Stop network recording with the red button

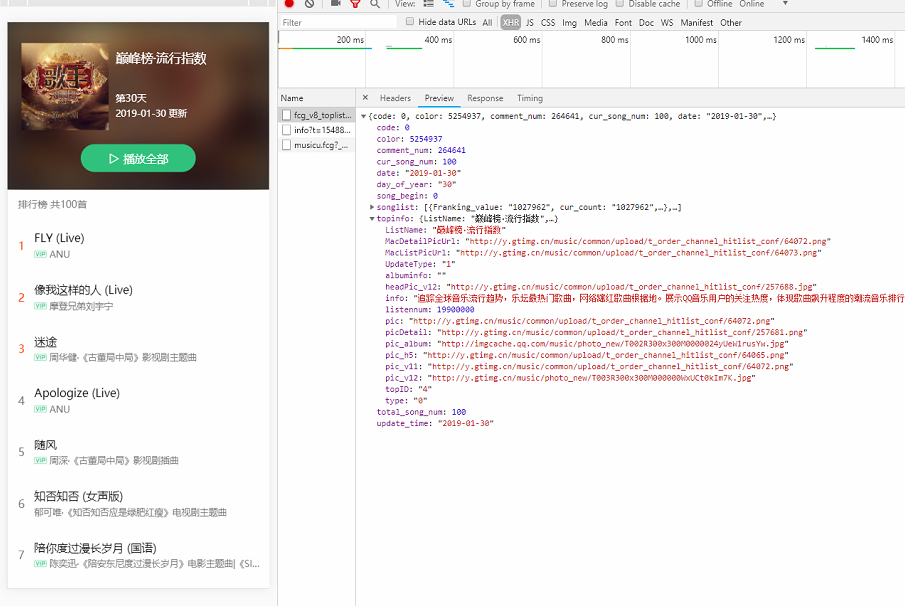[x=290, y=3]
